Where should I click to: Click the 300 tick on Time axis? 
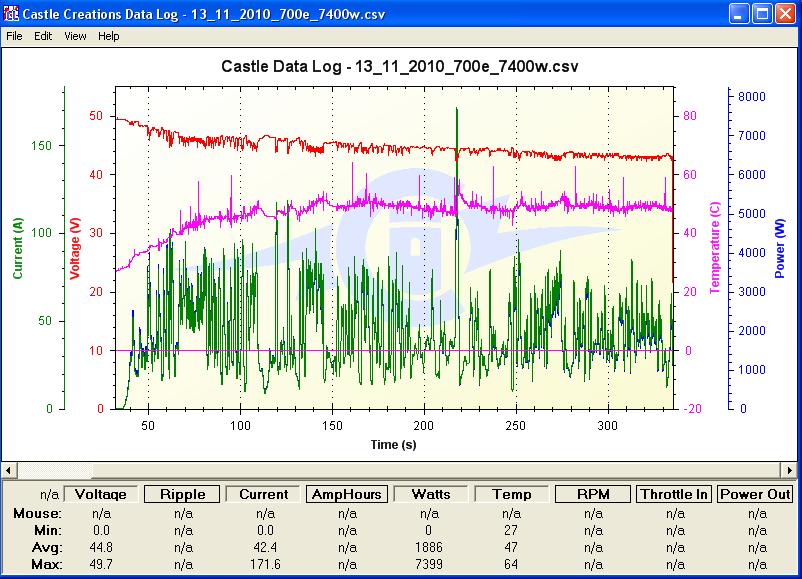pyautogui.click(x=608, y=426)
